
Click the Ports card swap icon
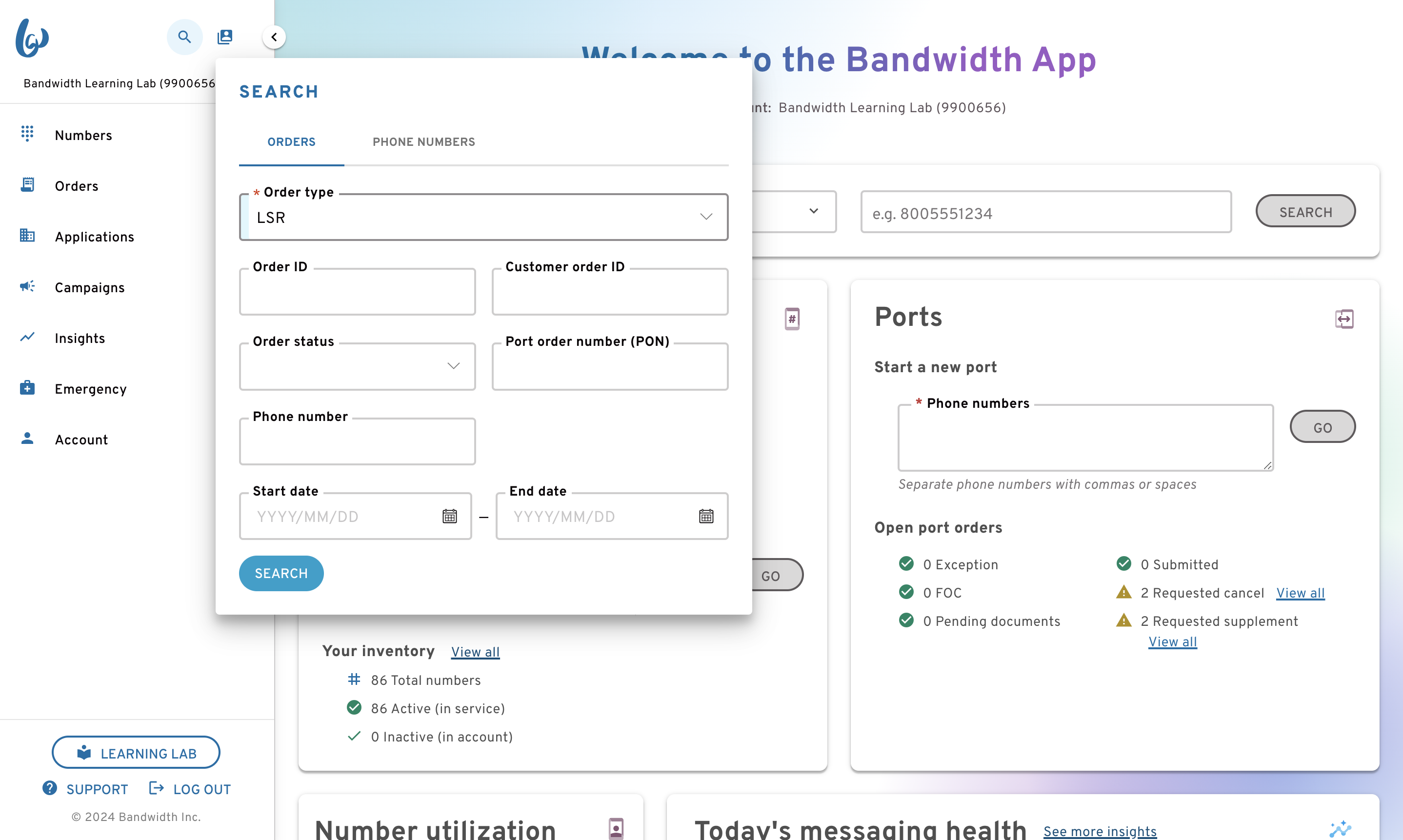coord(1344,319)
